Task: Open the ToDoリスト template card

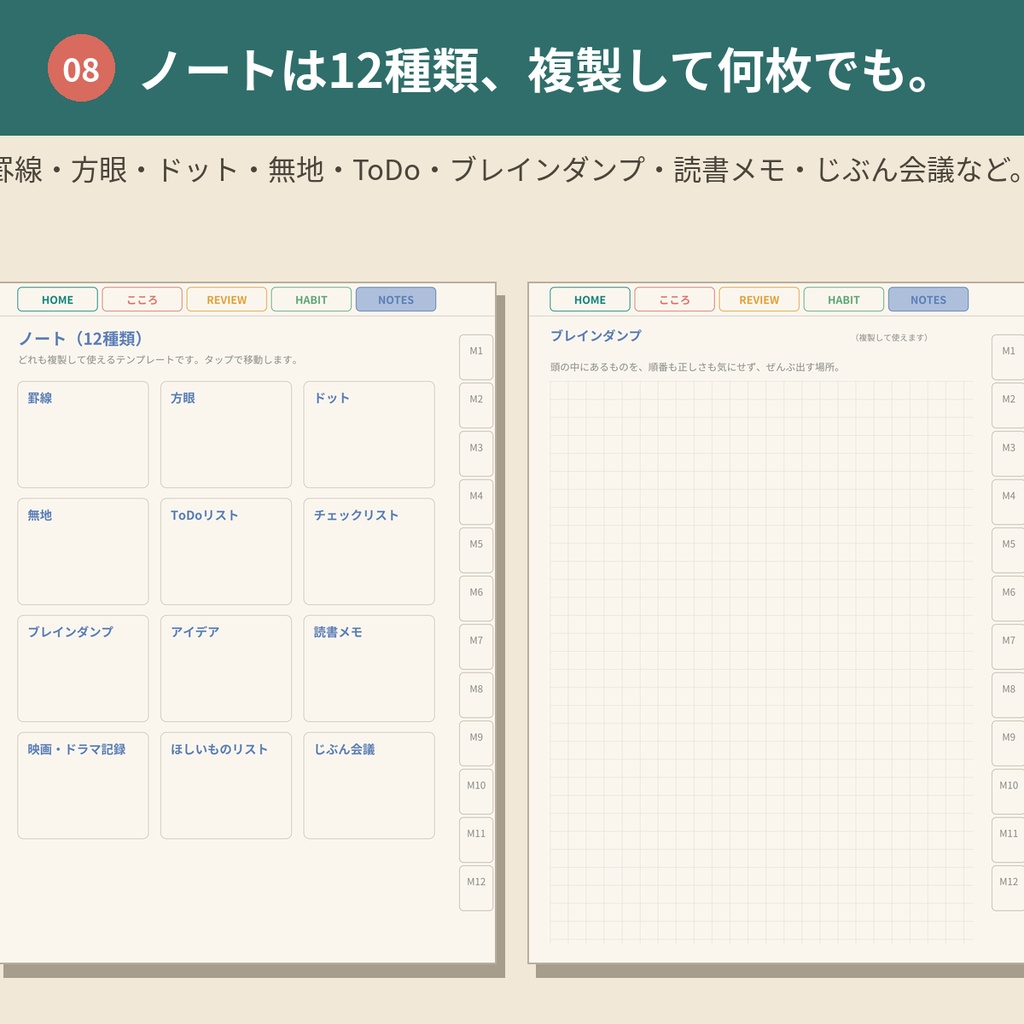Action: tap(226, 552)
